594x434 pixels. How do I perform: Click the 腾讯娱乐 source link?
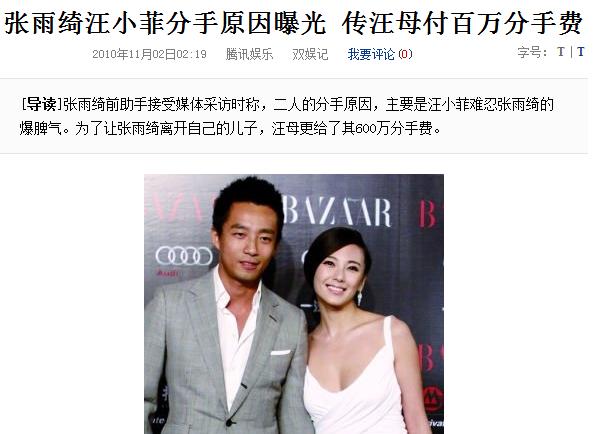click(x=249, y=55)
